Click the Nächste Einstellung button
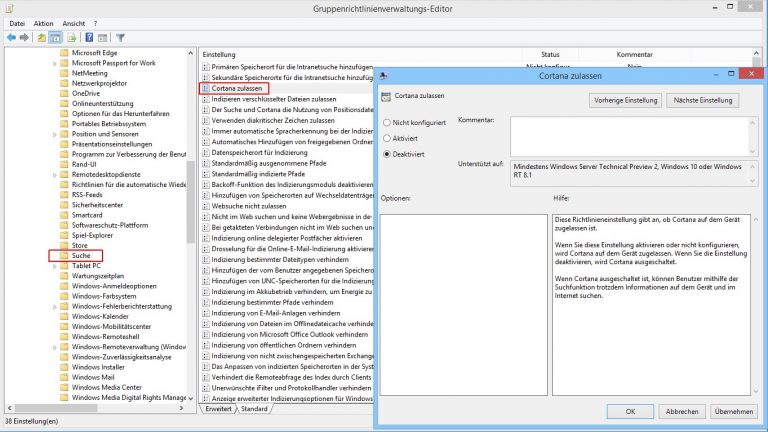The height and width of the screenshot is (432, 768). click(703, 100)
